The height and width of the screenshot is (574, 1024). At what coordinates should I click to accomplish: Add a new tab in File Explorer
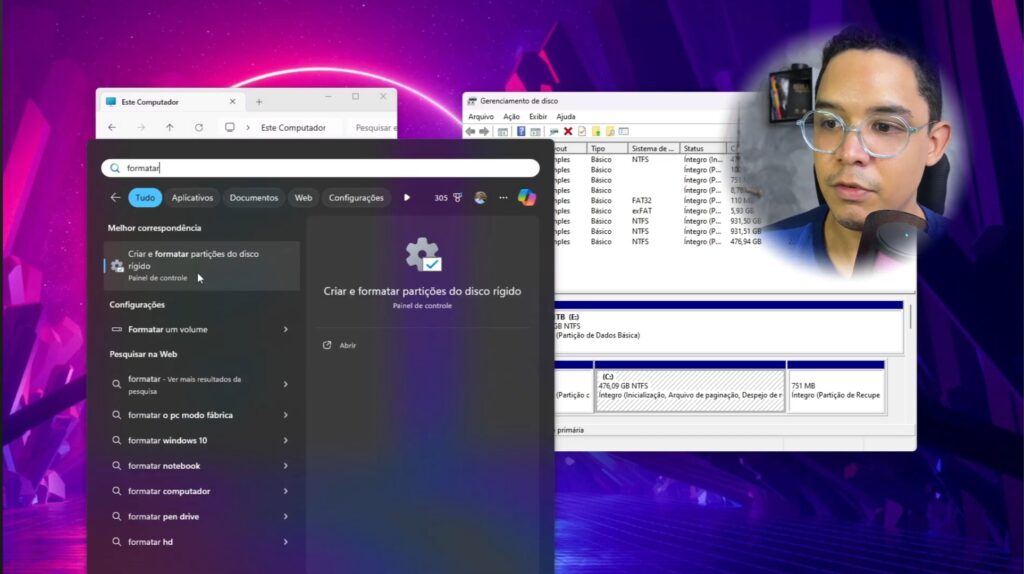point(259,102)
